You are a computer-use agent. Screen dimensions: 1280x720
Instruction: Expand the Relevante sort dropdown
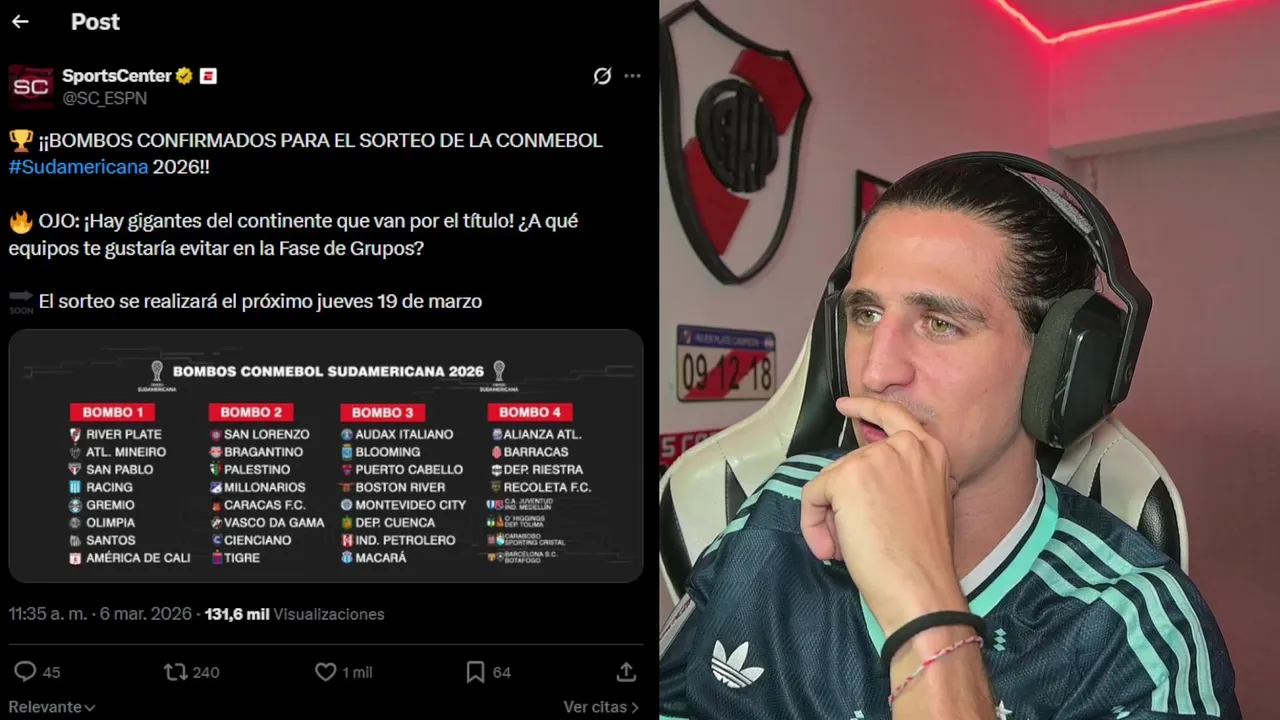click(52, 707)
